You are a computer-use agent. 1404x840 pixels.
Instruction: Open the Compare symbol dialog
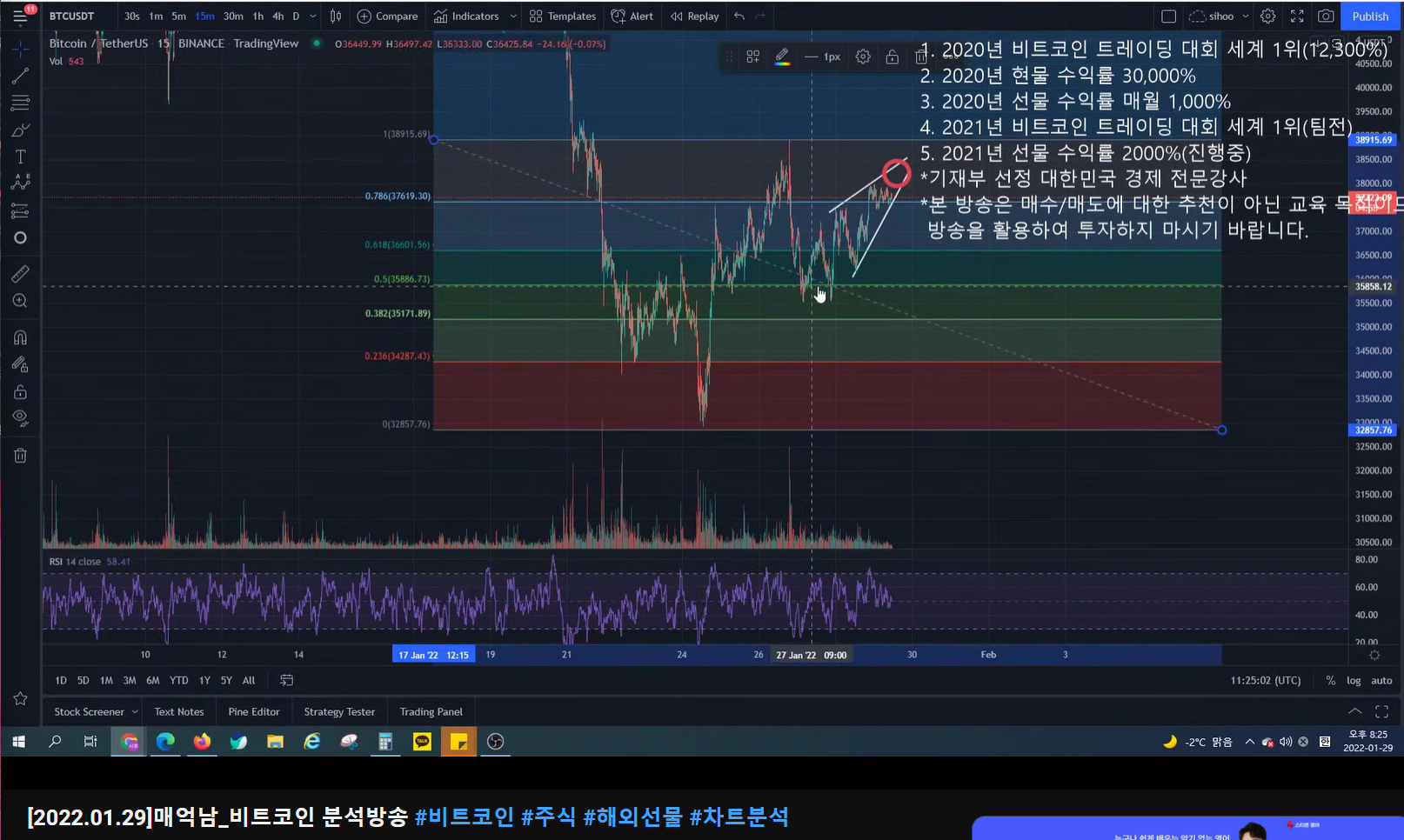pos(388,16)
